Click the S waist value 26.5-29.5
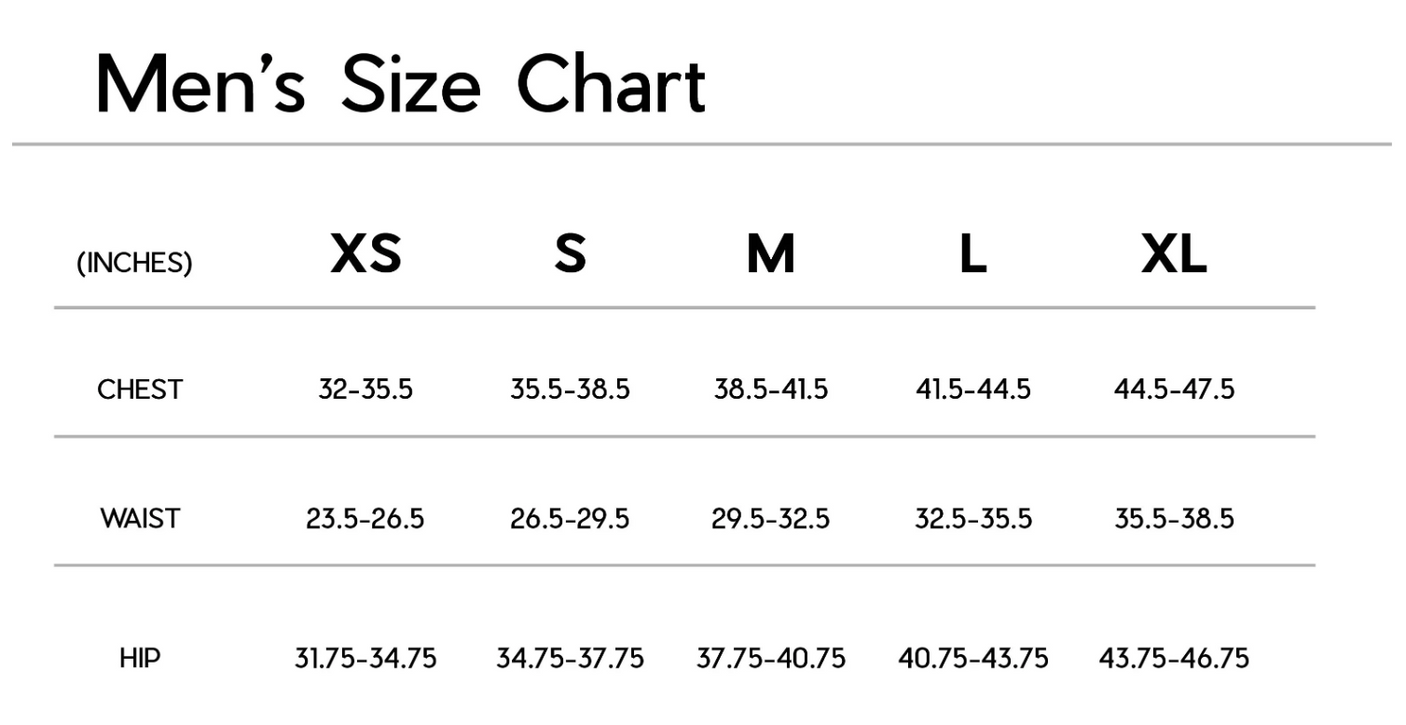 tap(570, 519)
